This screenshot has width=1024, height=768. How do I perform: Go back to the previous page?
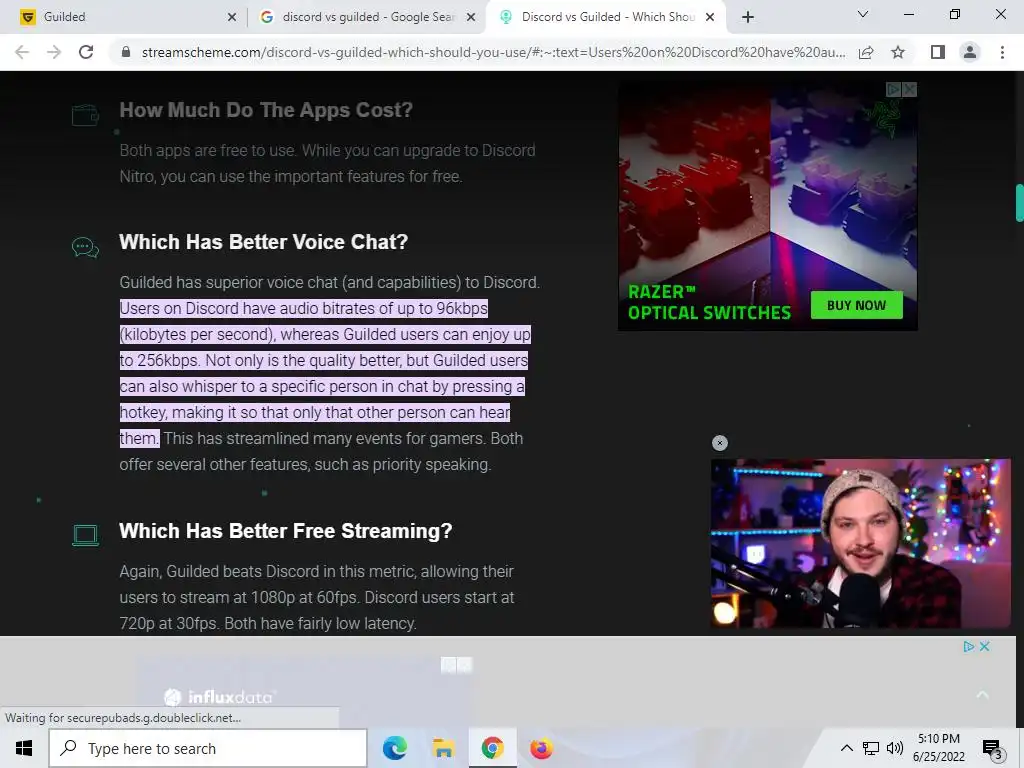(22, 52)
